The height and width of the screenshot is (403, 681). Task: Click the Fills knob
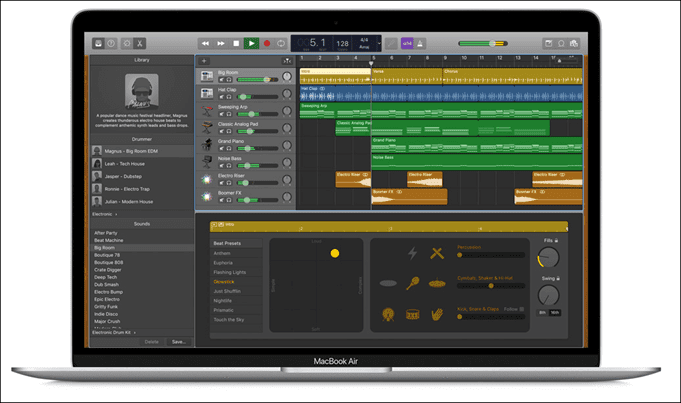[548, 258]
